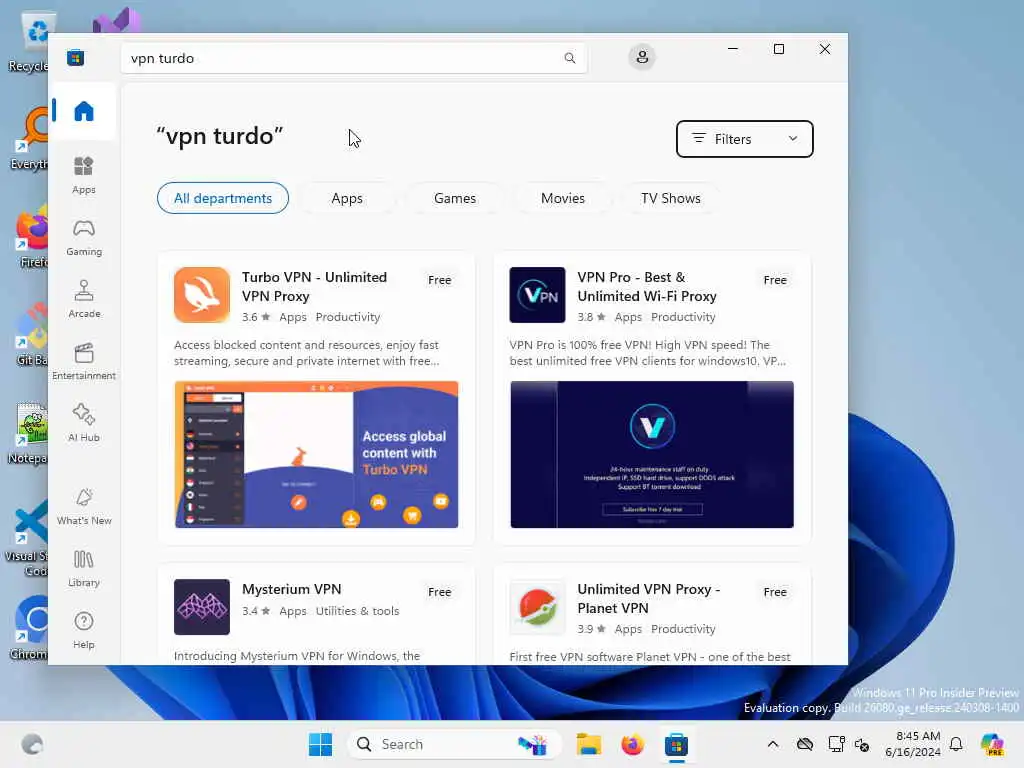The height and width of the screenshot is (768, 1024).
Task: Open the Gaming section in sidebar
Action: pyautogui.click(x=84, y=237)
